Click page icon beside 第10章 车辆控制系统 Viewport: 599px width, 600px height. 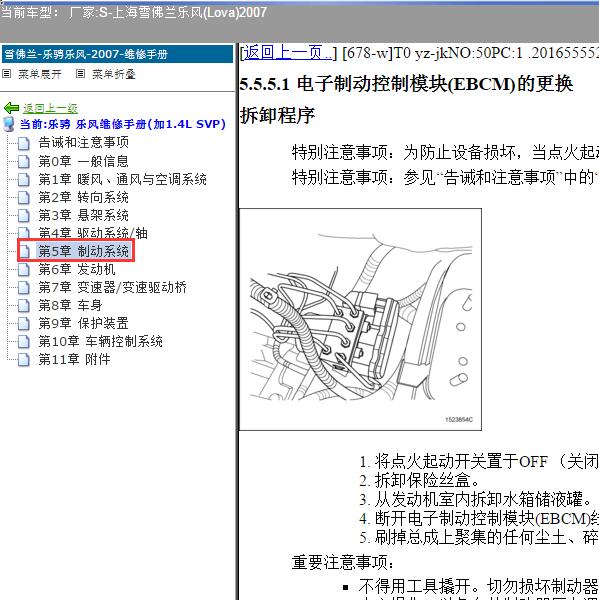(x=23, y=342)
